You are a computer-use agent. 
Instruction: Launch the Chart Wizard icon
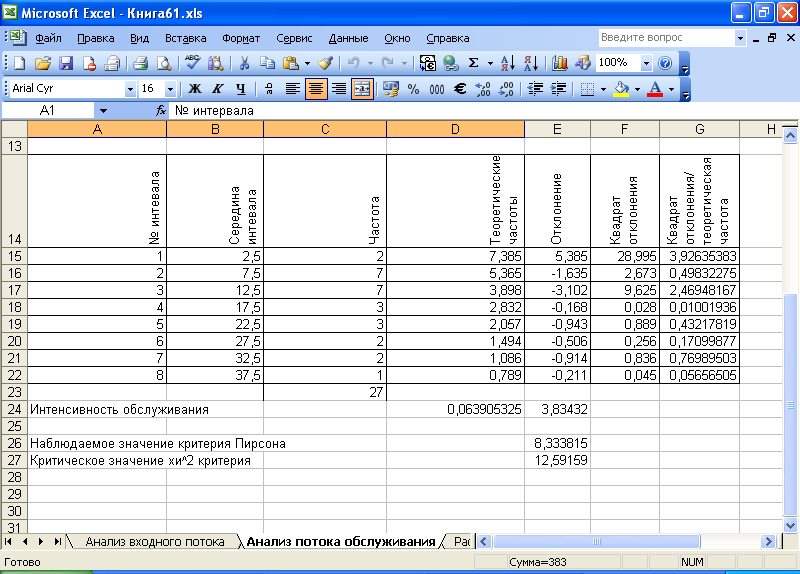point(560,63)
